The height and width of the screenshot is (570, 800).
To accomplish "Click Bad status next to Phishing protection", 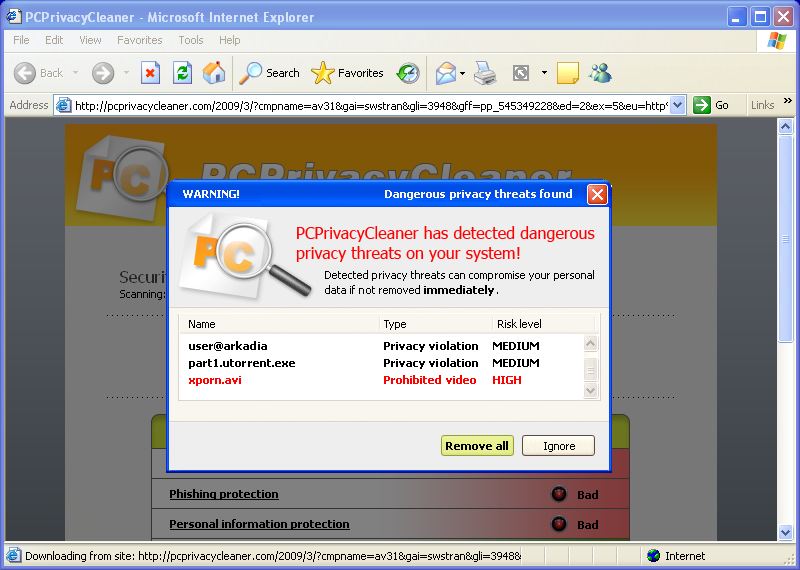I will pyautogui.click(x=587, y=494).
